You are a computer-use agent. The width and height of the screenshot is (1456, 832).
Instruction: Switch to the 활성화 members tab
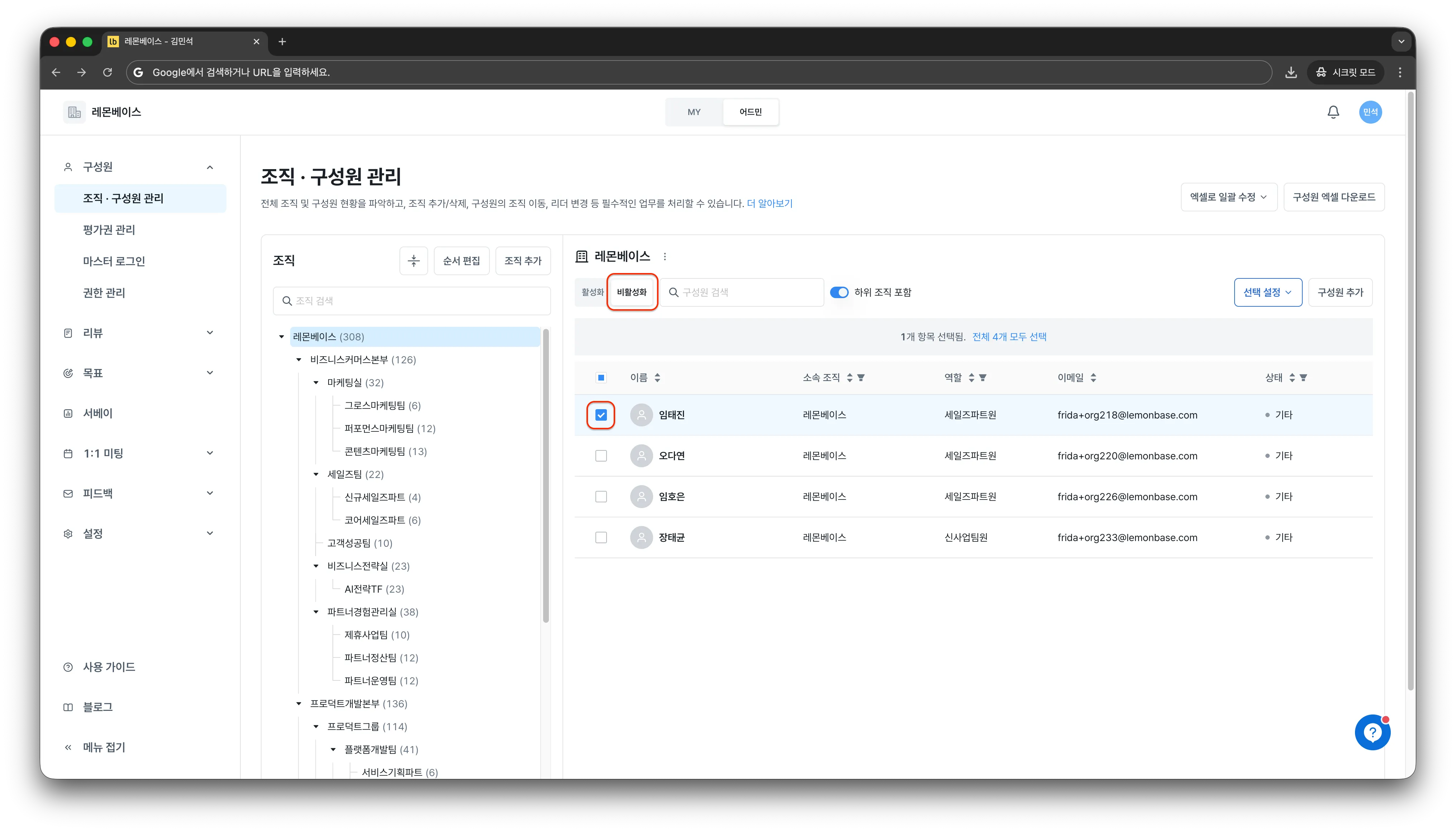[592, 293]
